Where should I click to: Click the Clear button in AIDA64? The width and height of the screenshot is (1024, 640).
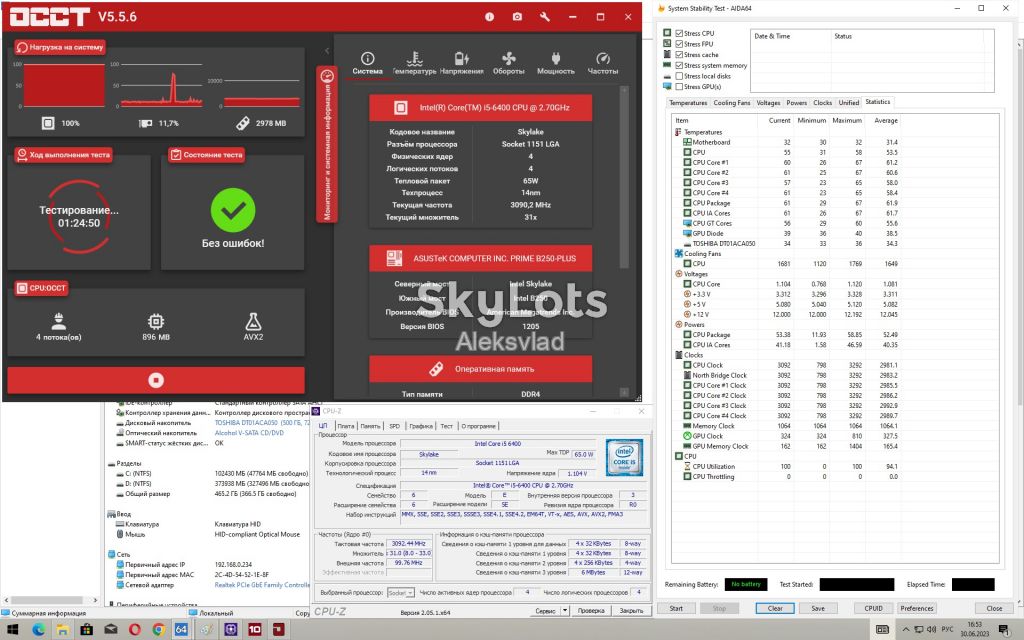tap(775, 608)
